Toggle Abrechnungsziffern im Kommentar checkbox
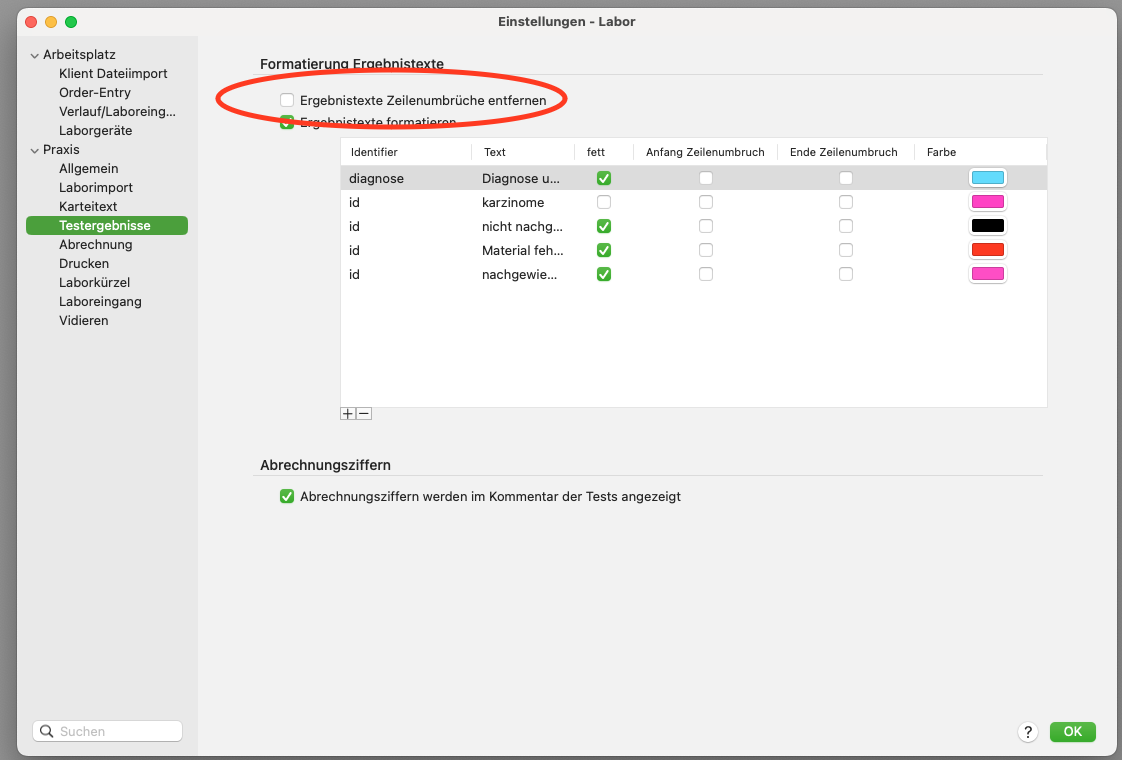 point(287,496)
